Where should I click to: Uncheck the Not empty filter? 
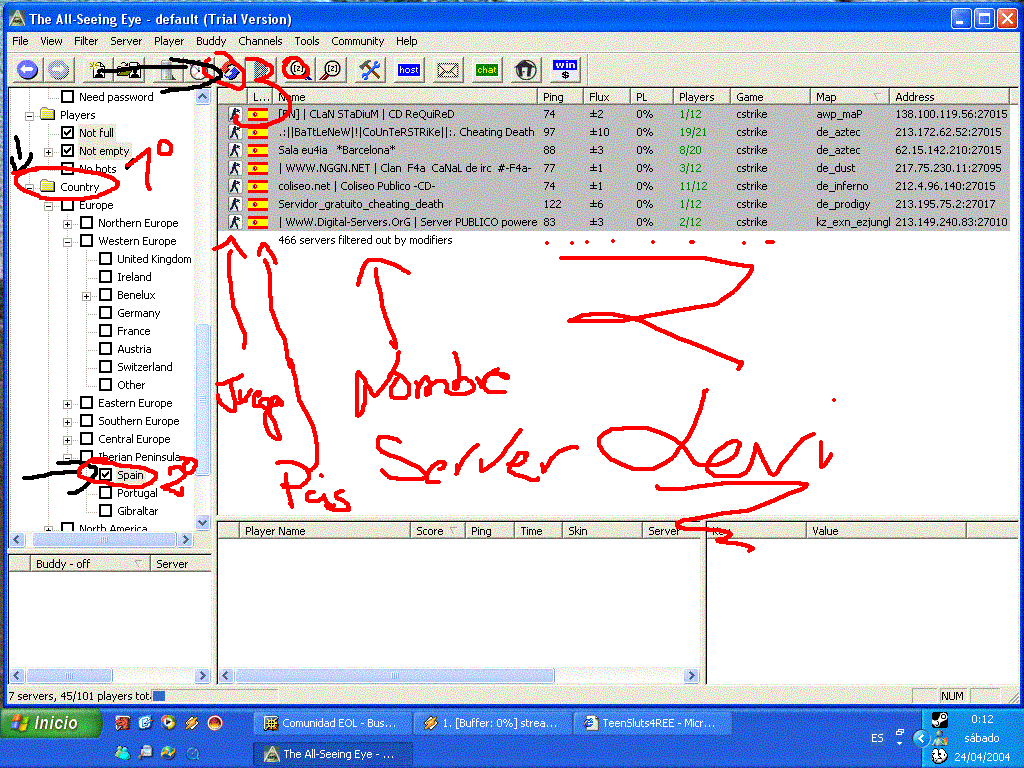(67, 151)
